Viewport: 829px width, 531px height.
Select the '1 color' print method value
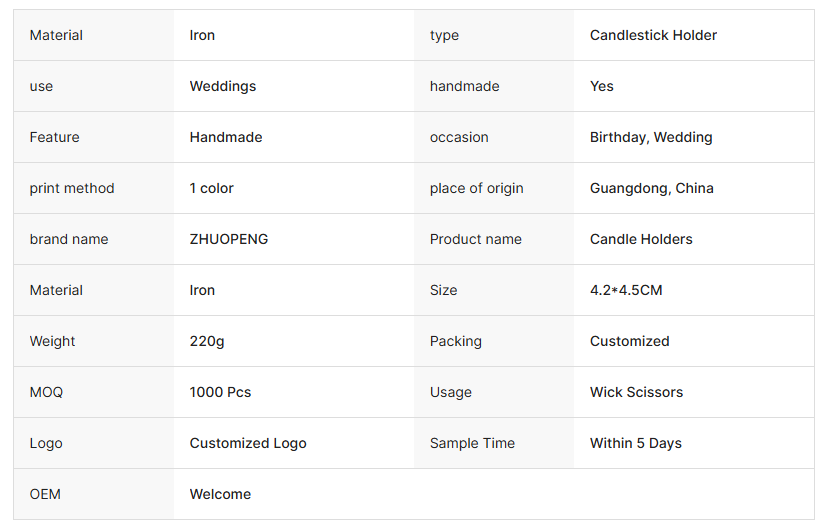click(212, 188)
